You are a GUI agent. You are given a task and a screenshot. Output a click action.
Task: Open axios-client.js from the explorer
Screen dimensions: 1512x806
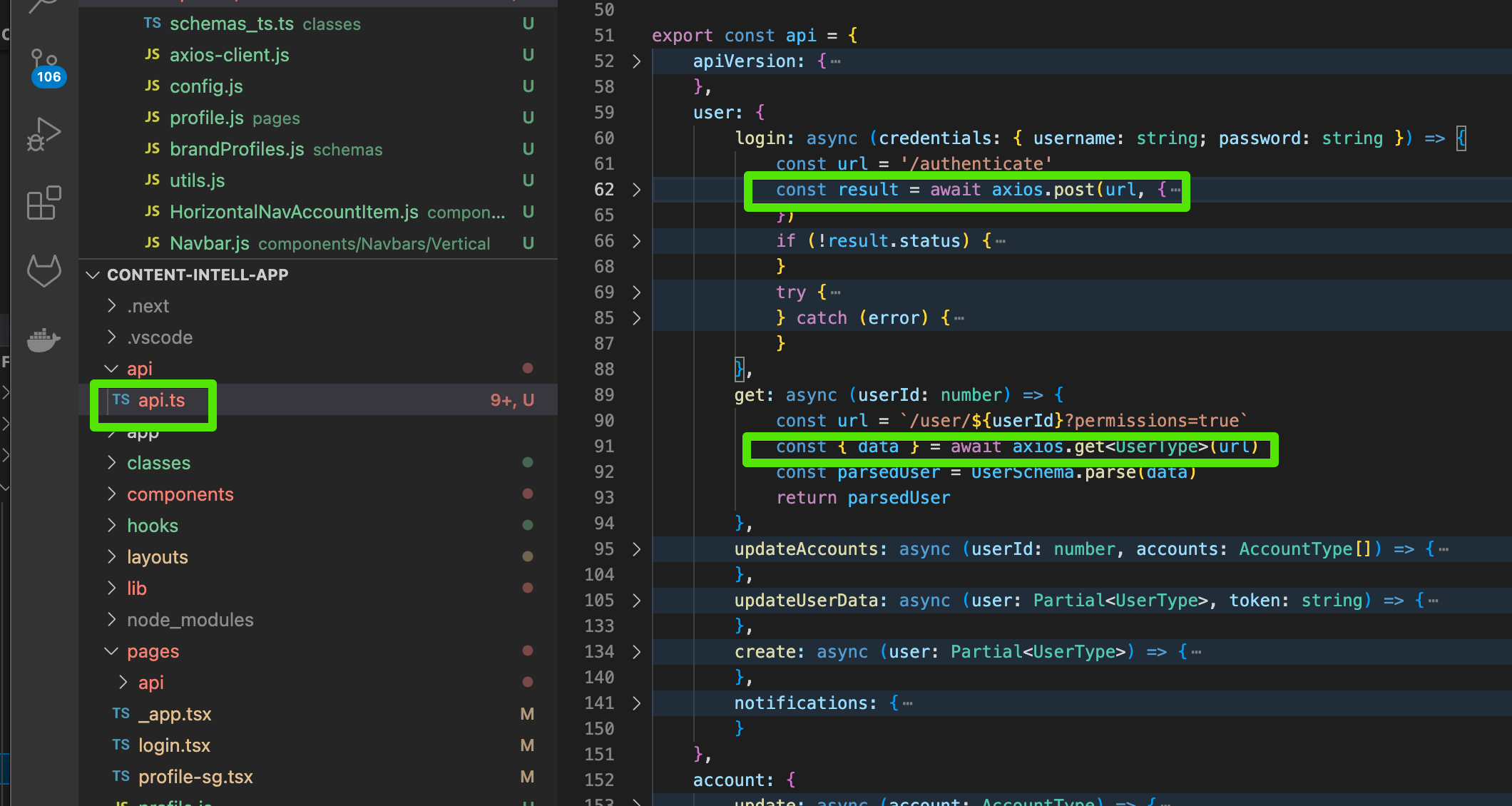[x=229, y=54]
